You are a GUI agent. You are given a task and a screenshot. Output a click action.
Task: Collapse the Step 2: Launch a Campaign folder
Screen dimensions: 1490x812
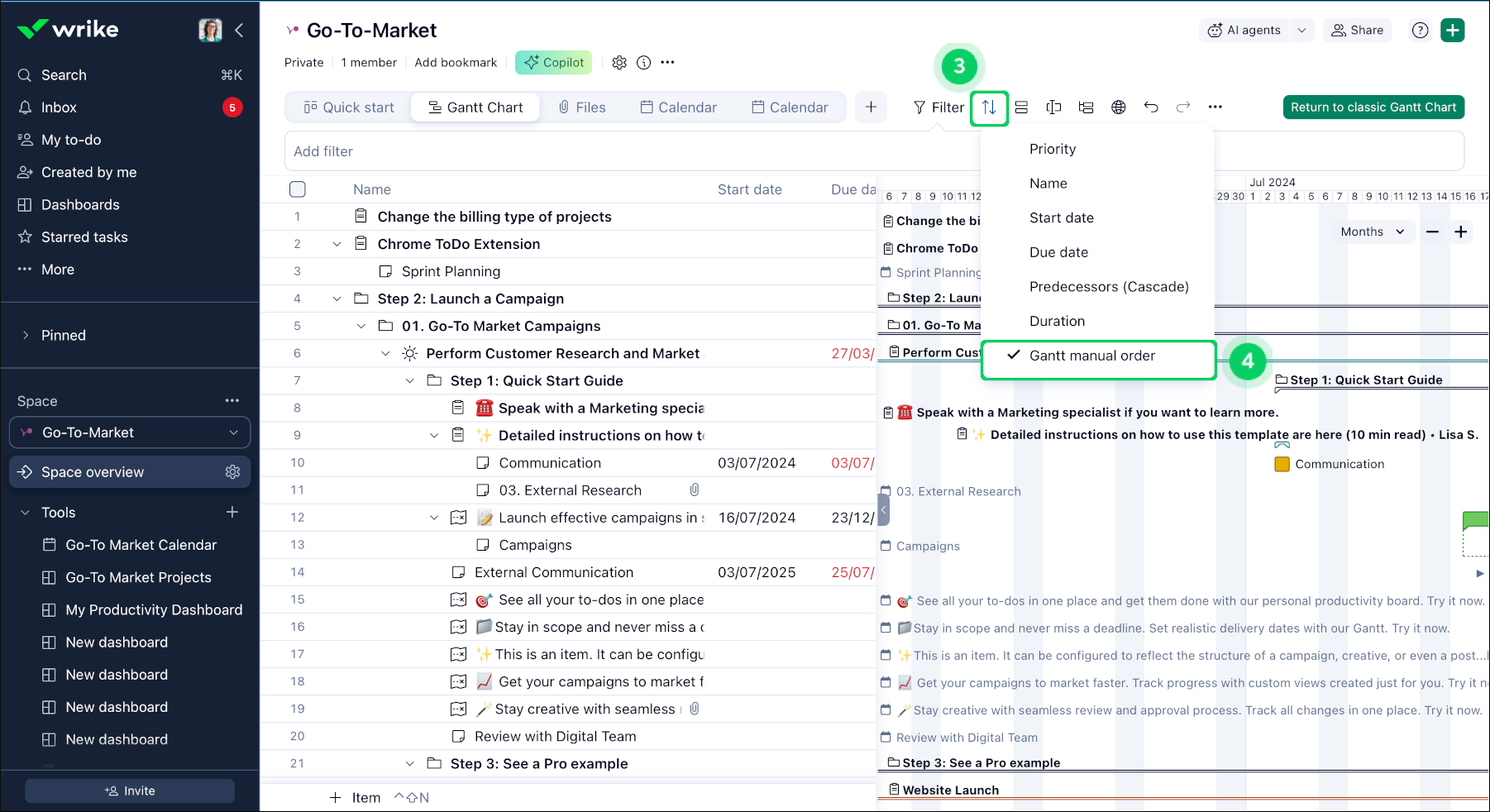(337, 299)
